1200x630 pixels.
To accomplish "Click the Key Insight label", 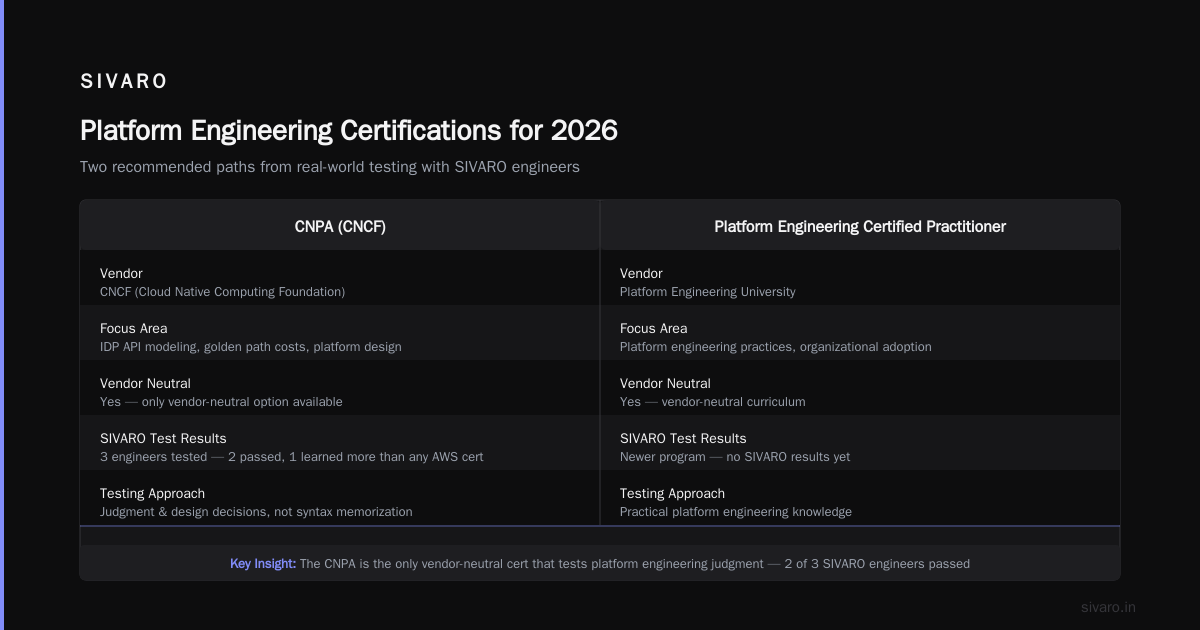I will point(263,564).
